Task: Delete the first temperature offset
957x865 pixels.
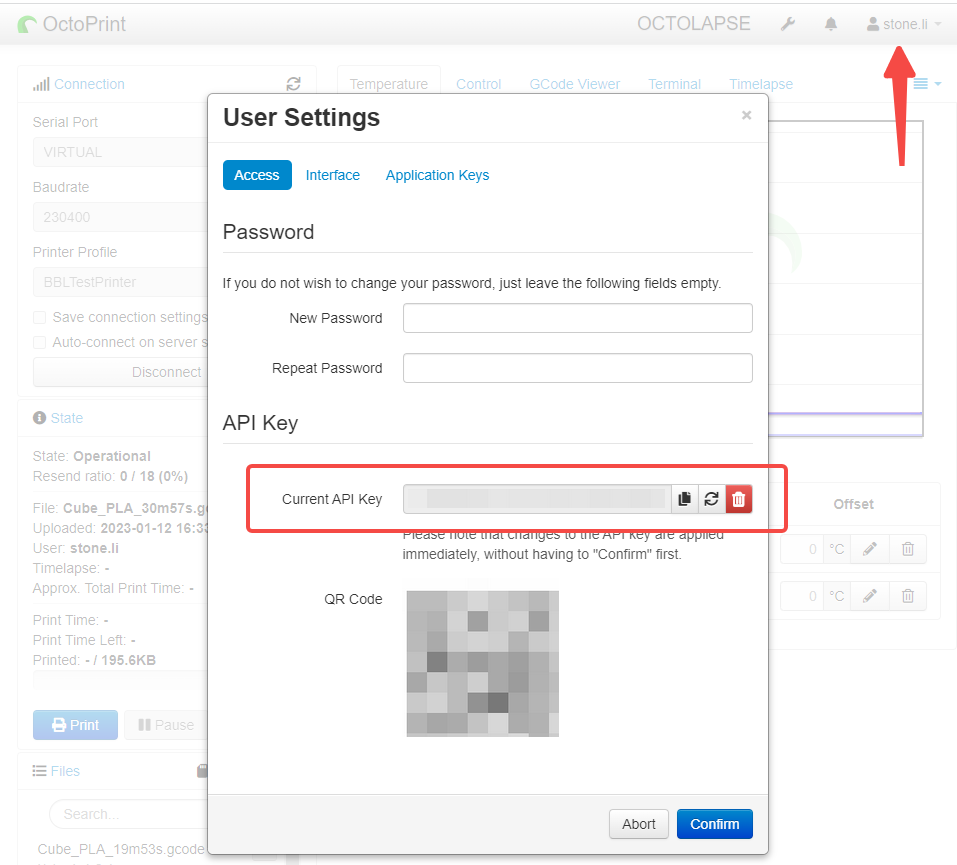Action: click(908, 549)
